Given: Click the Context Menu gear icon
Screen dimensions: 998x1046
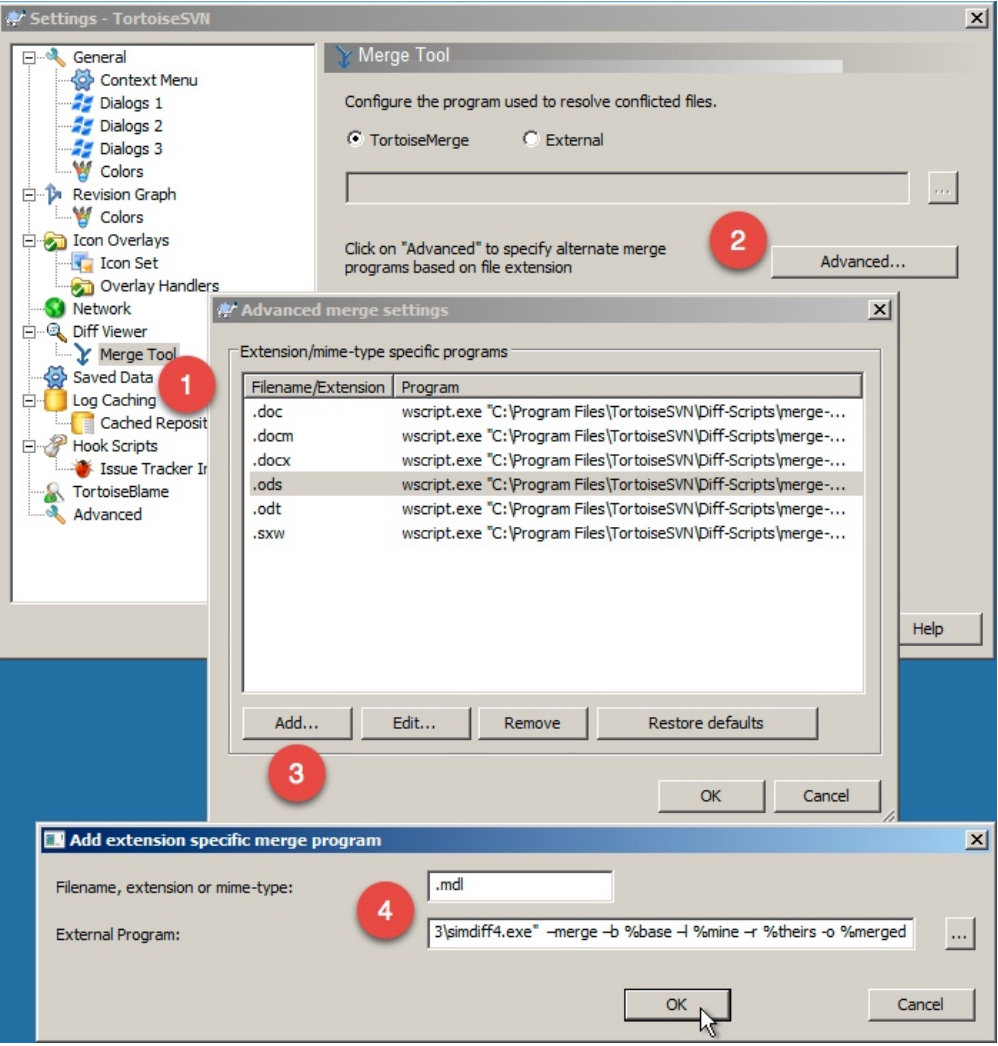Looking at the screenshot, I should (x=83, y=80).
